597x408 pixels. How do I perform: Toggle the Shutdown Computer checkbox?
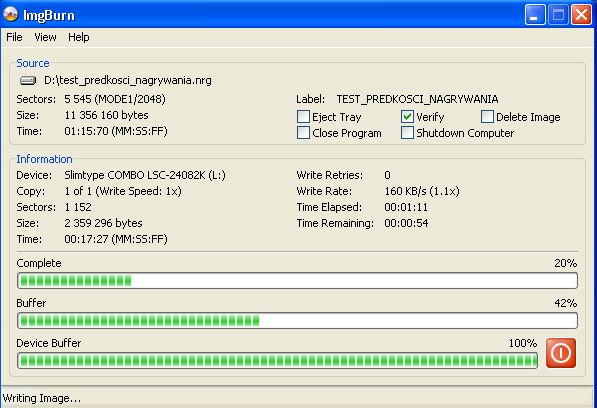coord(407,132)
